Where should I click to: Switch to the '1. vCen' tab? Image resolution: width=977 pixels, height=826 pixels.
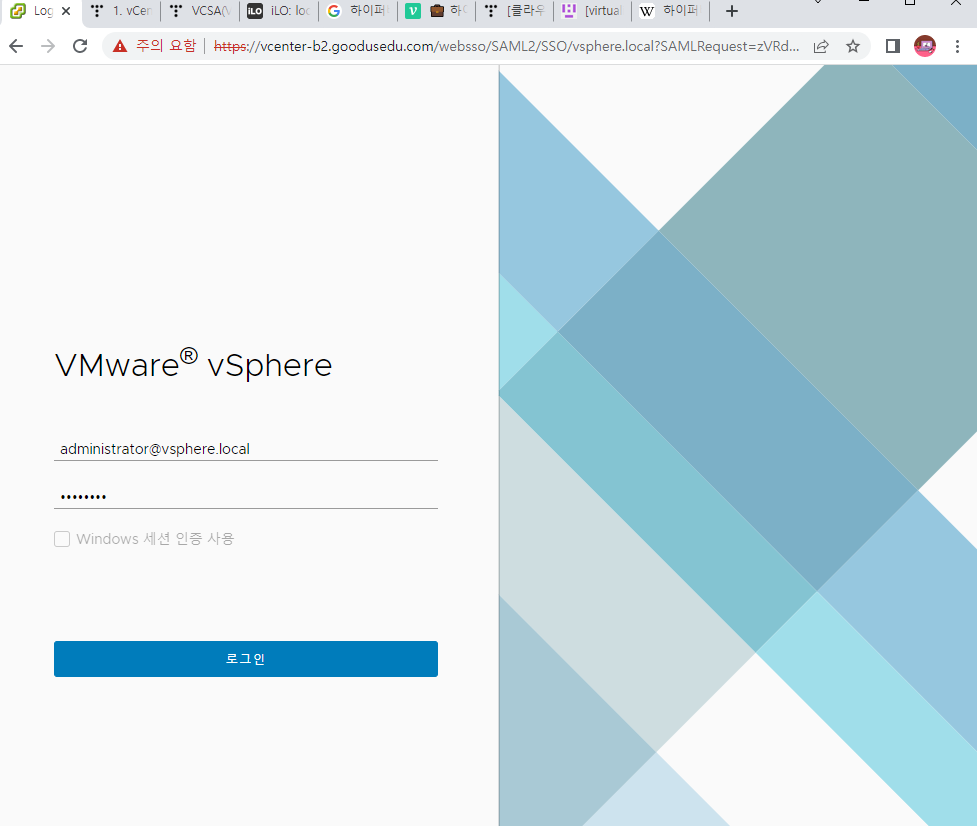[122, 11]
